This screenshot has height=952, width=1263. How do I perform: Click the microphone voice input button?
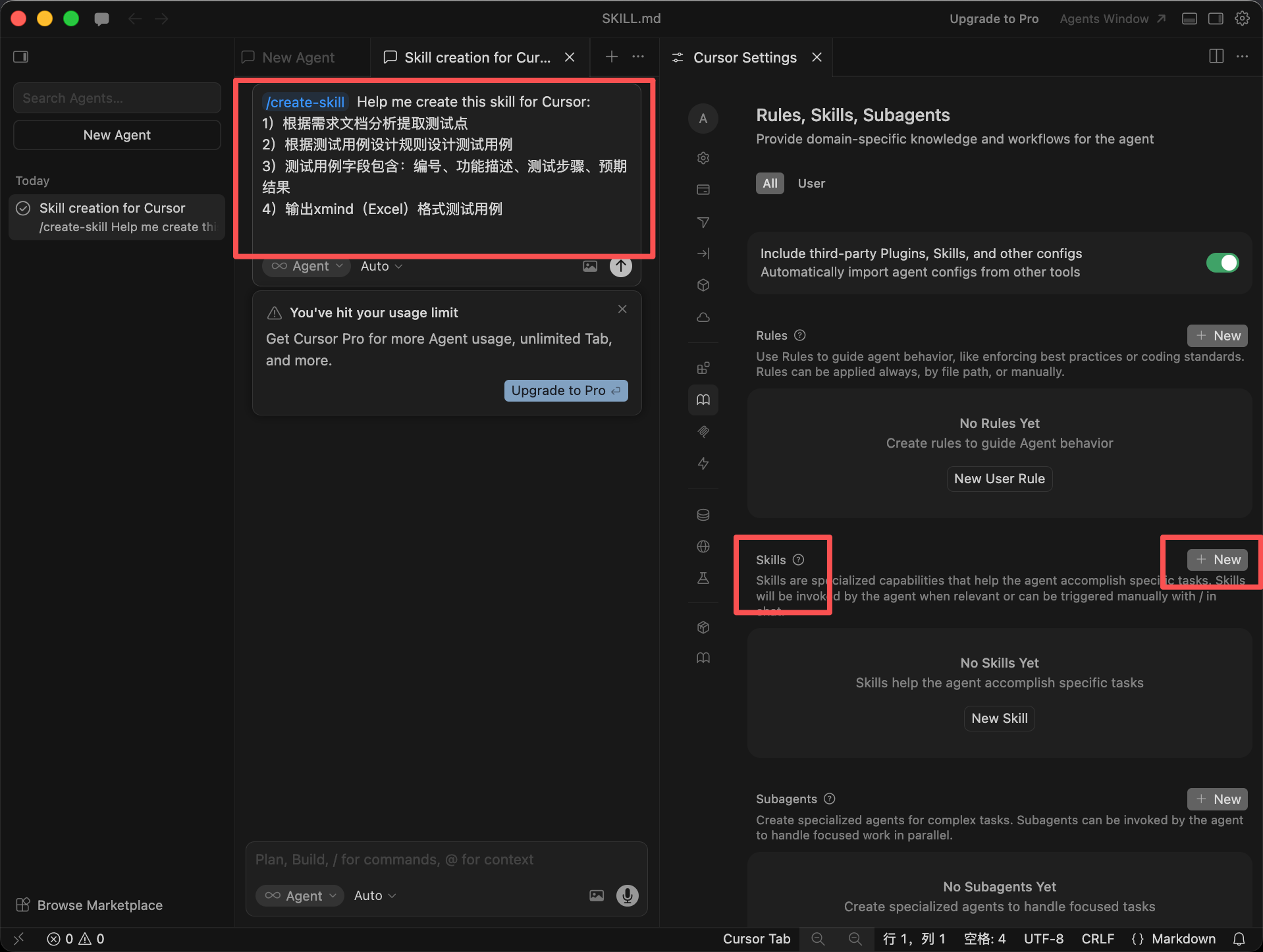coord(627,895)
